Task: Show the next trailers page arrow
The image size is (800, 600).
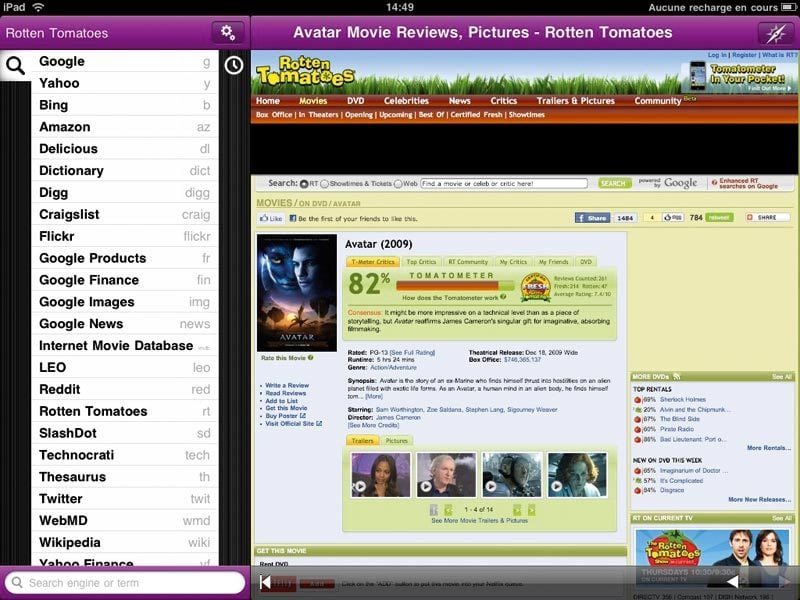Action: pos(531,510)
